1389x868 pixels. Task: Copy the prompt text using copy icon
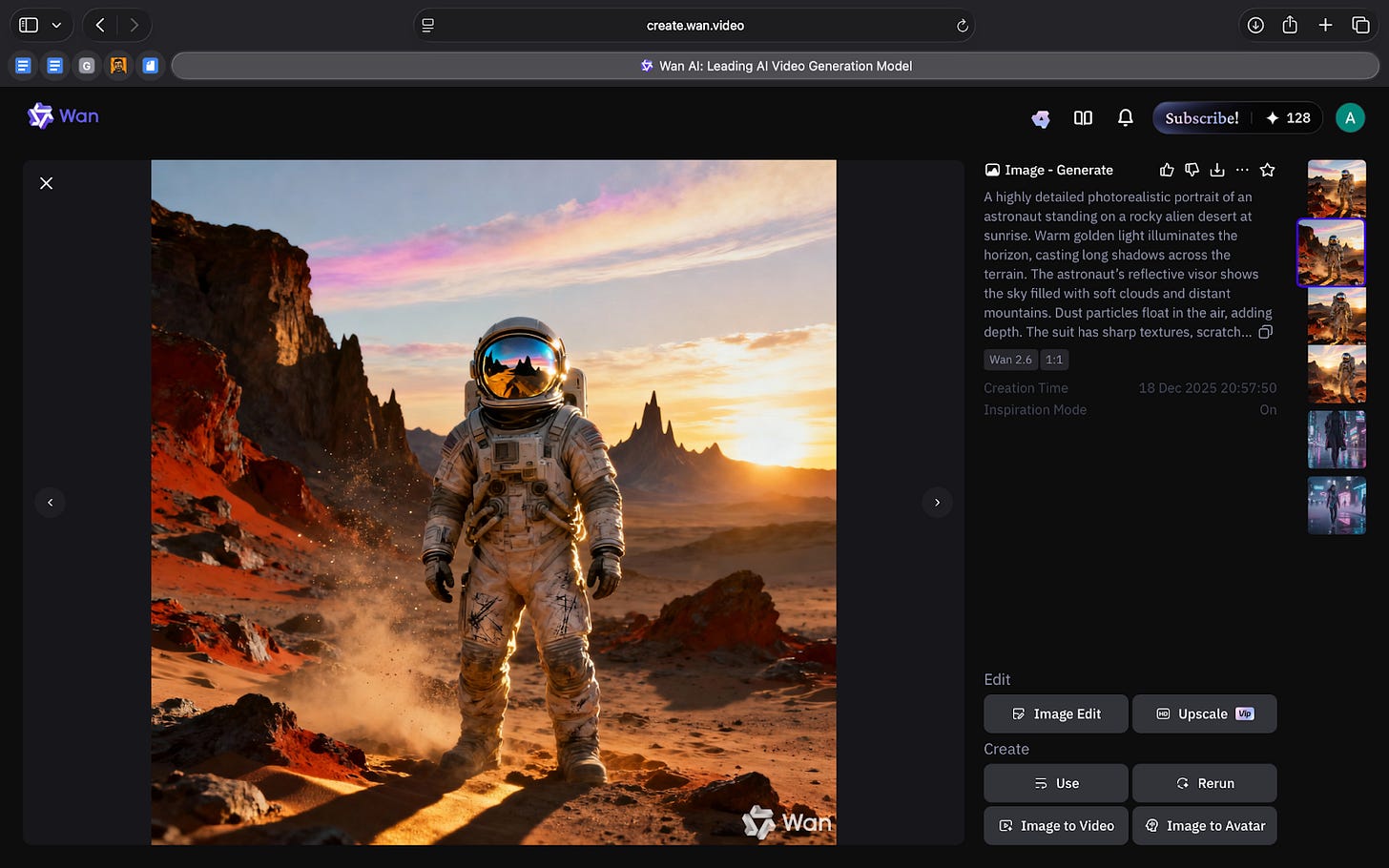coord(1265,332)
